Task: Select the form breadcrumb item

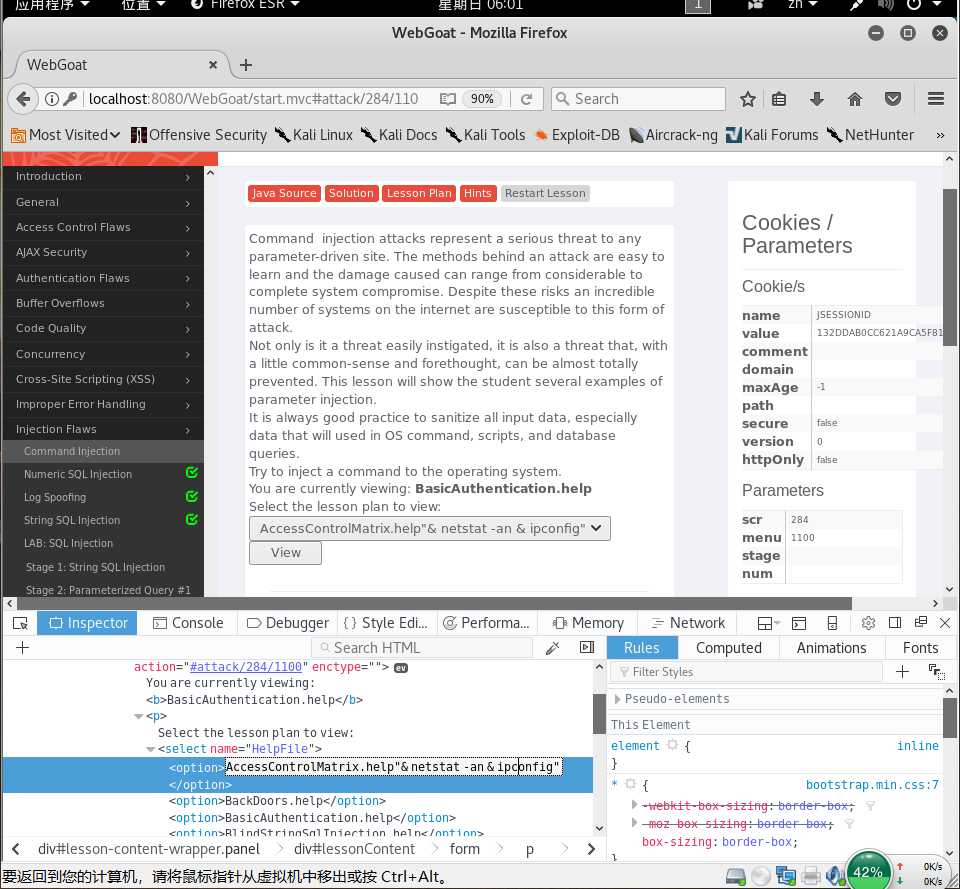Action: tap(465, 849)
